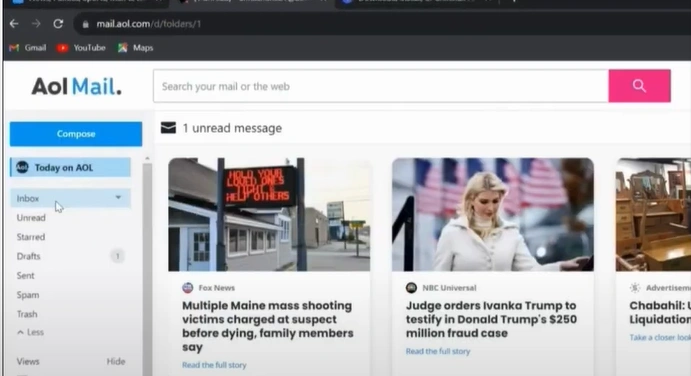Reload the page with the refresh icon
Viewport: 691px width, 376px height.
[58, 24]
